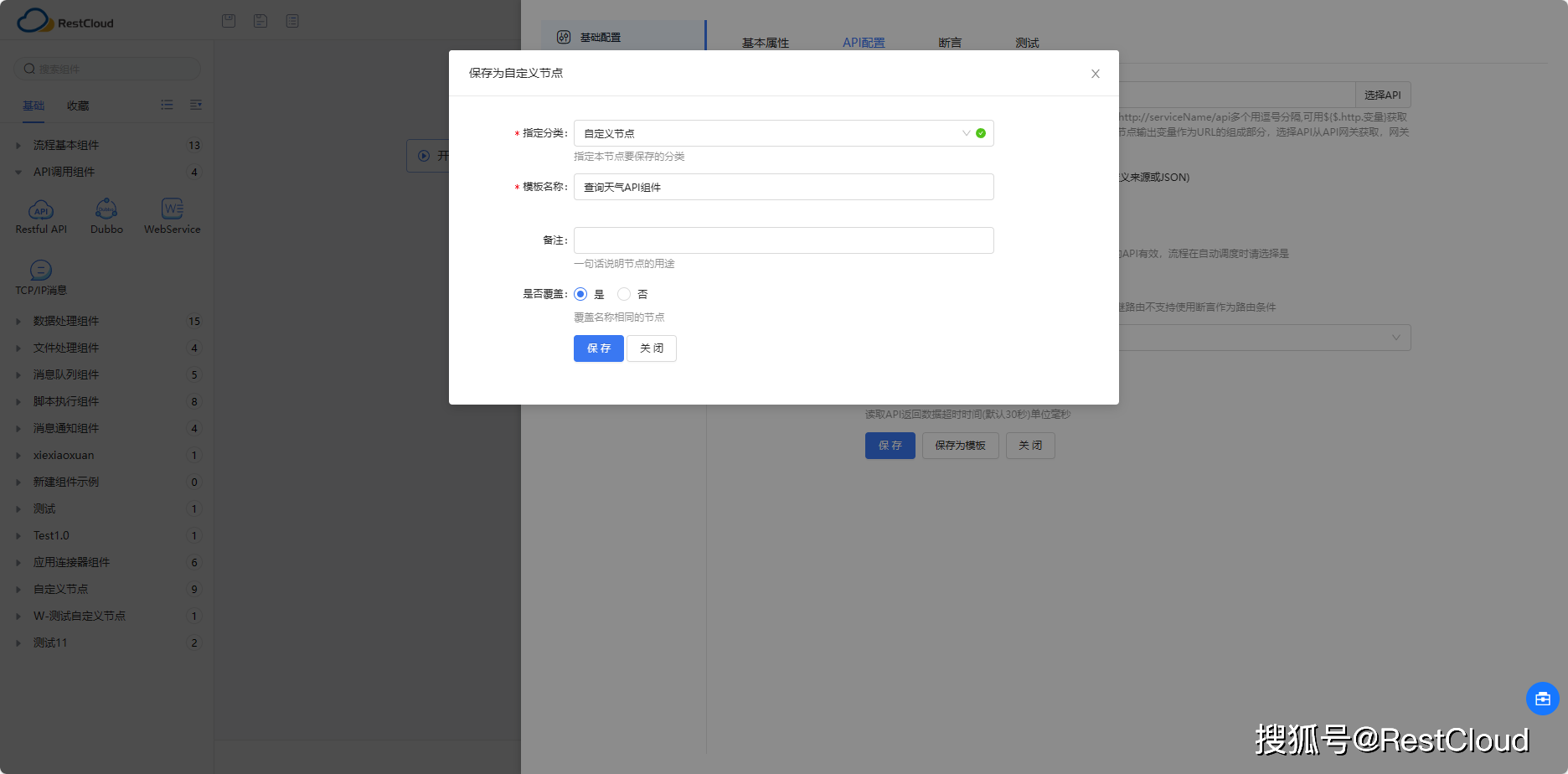
Task: Select 否 radio for 是否覆盖
Action: [x=624, y=294]
